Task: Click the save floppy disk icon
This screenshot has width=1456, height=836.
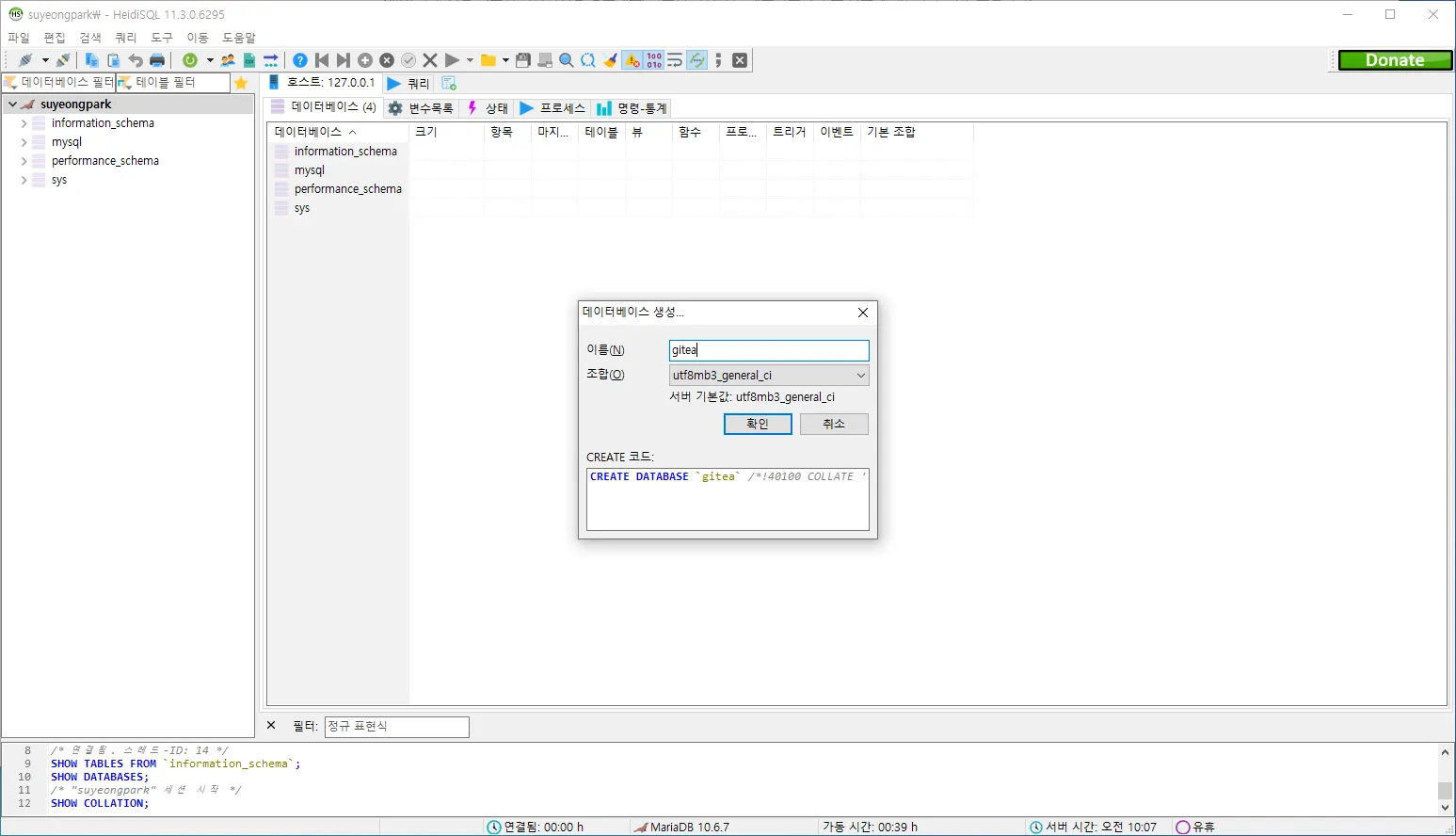Action: point(523,60)
